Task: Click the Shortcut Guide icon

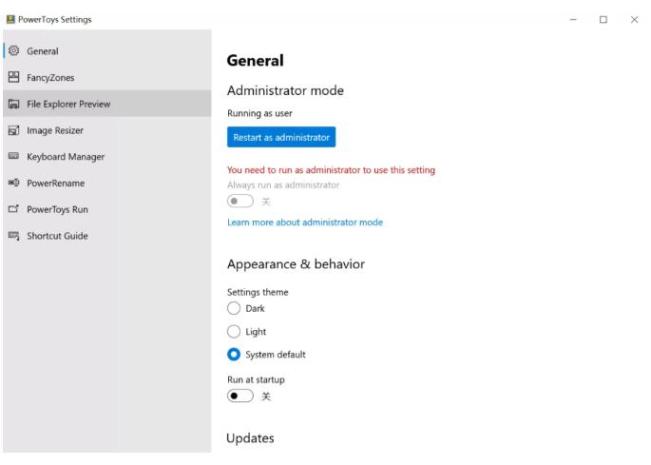Action: pos(13,236)
